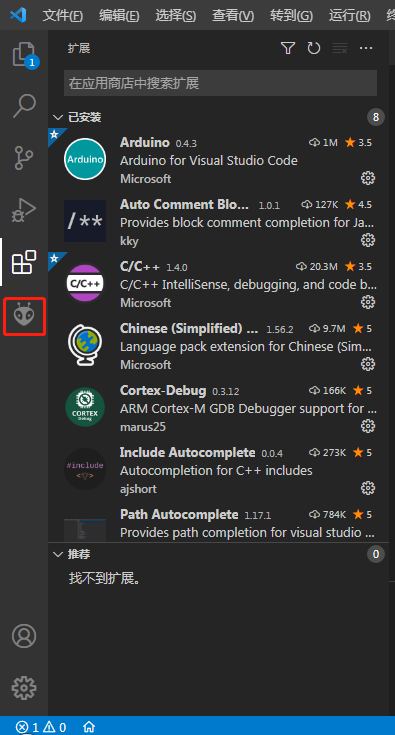The height and width of the screenshot is (735, 395).
Task: Open the manage gear for Cortex-Debug
Action: (x=368, y=426)
